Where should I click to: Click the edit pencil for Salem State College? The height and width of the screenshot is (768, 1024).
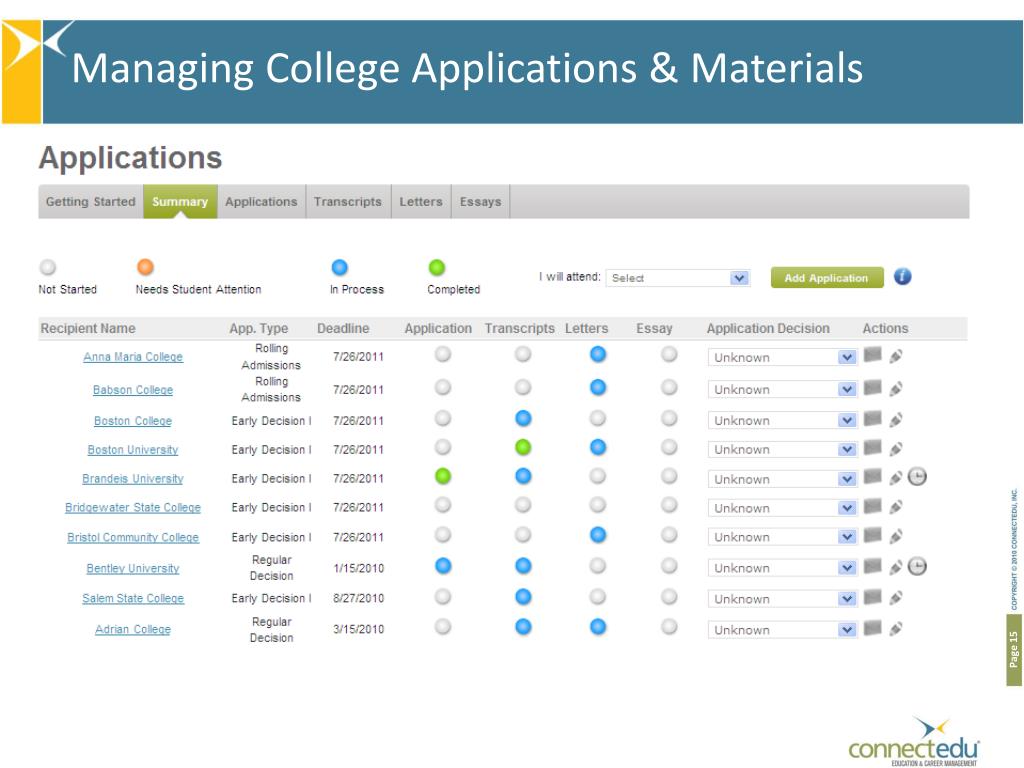[896, 598]
